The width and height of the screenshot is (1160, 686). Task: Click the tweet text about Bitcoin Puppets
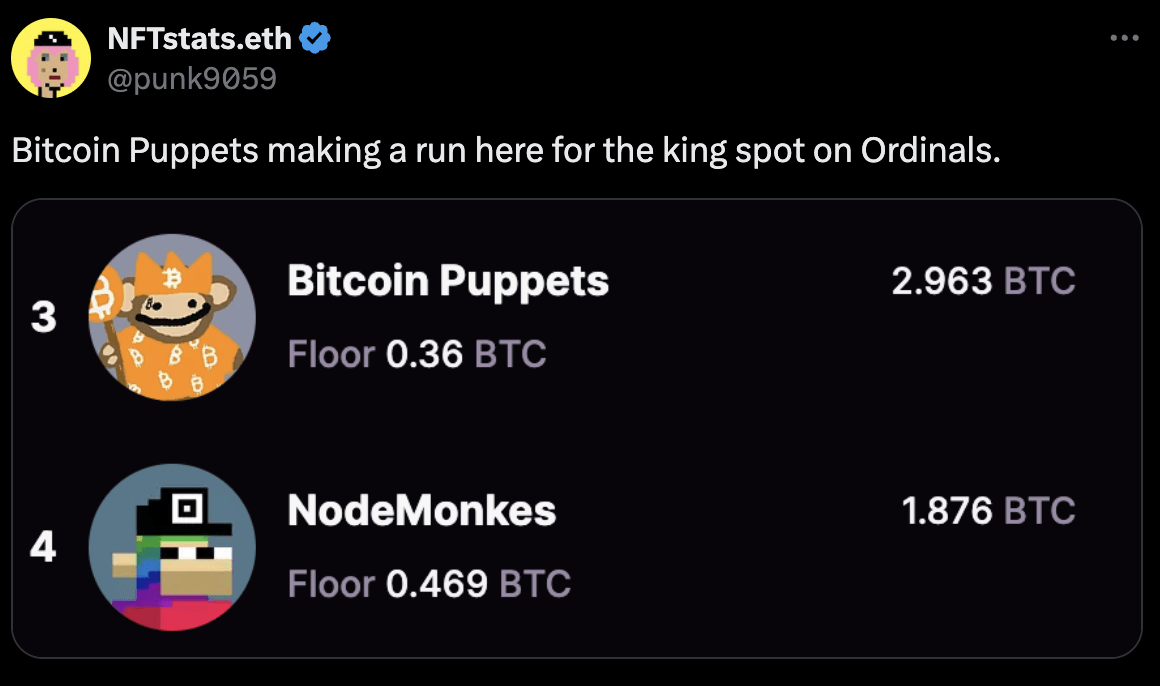tap(506, 151)
